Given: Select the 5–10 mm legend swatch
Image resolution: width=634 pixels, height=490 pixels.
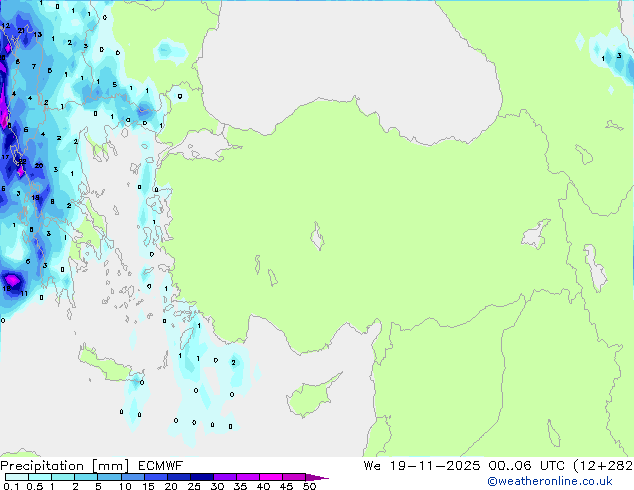Looking at the screenshot, I should 109,477.
